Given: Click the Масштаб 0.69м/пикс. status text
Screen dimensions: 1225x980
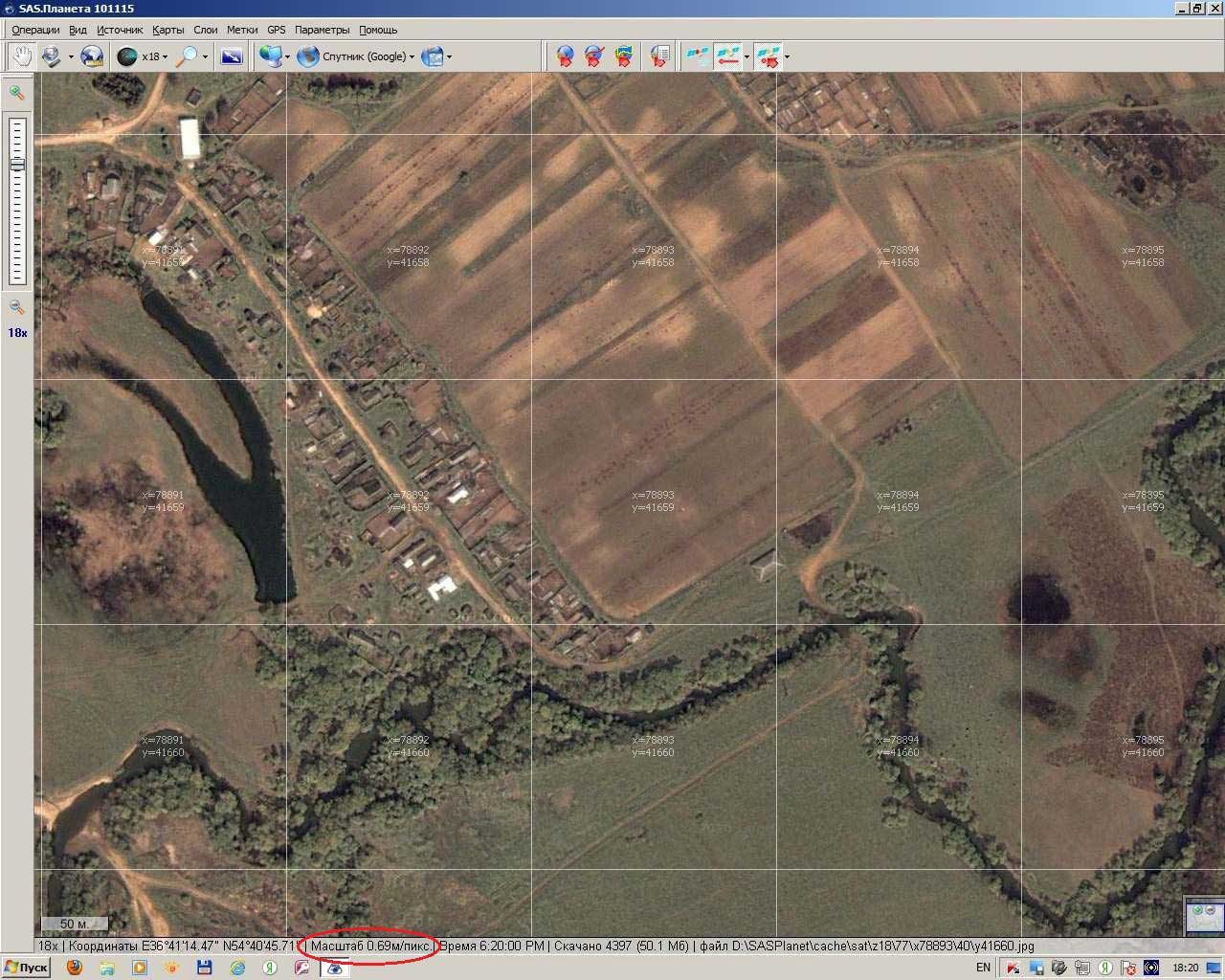Looking at the screenshot, I should click(370, 946).
